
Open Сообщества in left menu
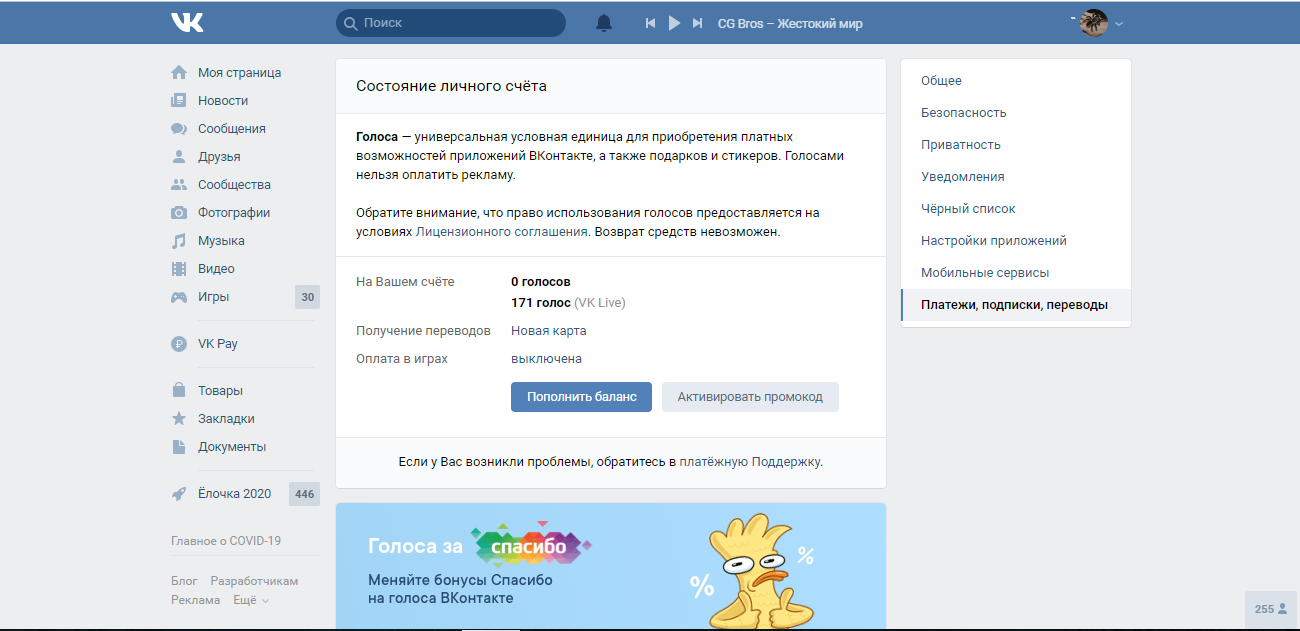pyautogui.click(x=234, y=184)
